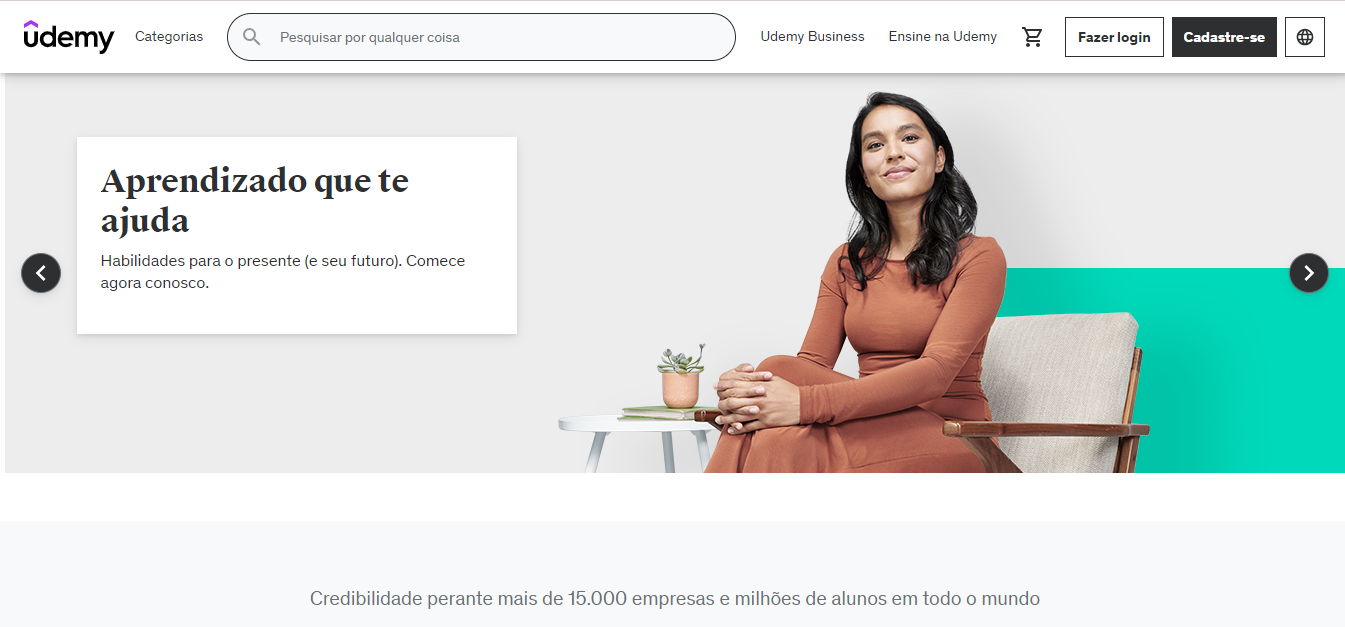Focus the 'Pesquisar por qualquer coisa' field
Image resolution: width=1345 pixels, height=627 pixels.
(x=481, y=37)
